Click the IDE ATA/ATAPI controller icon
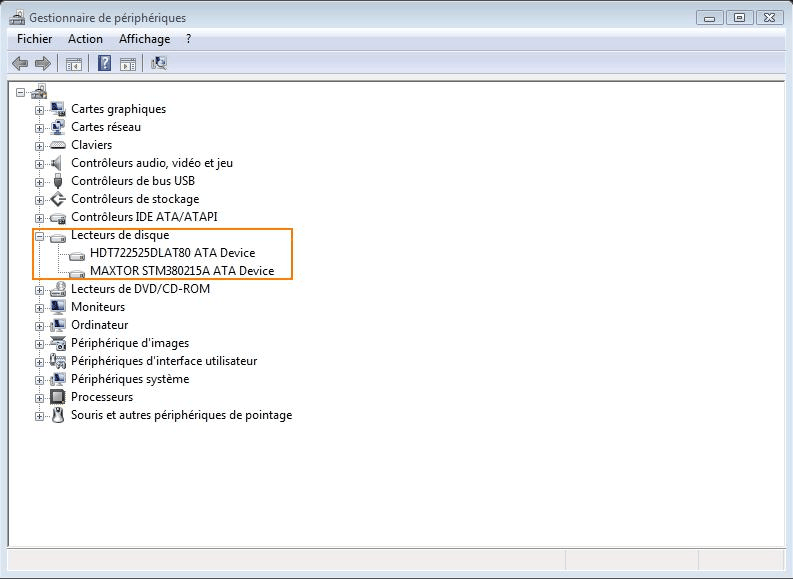This screenshot has width=793, height=579. [58, 218]
